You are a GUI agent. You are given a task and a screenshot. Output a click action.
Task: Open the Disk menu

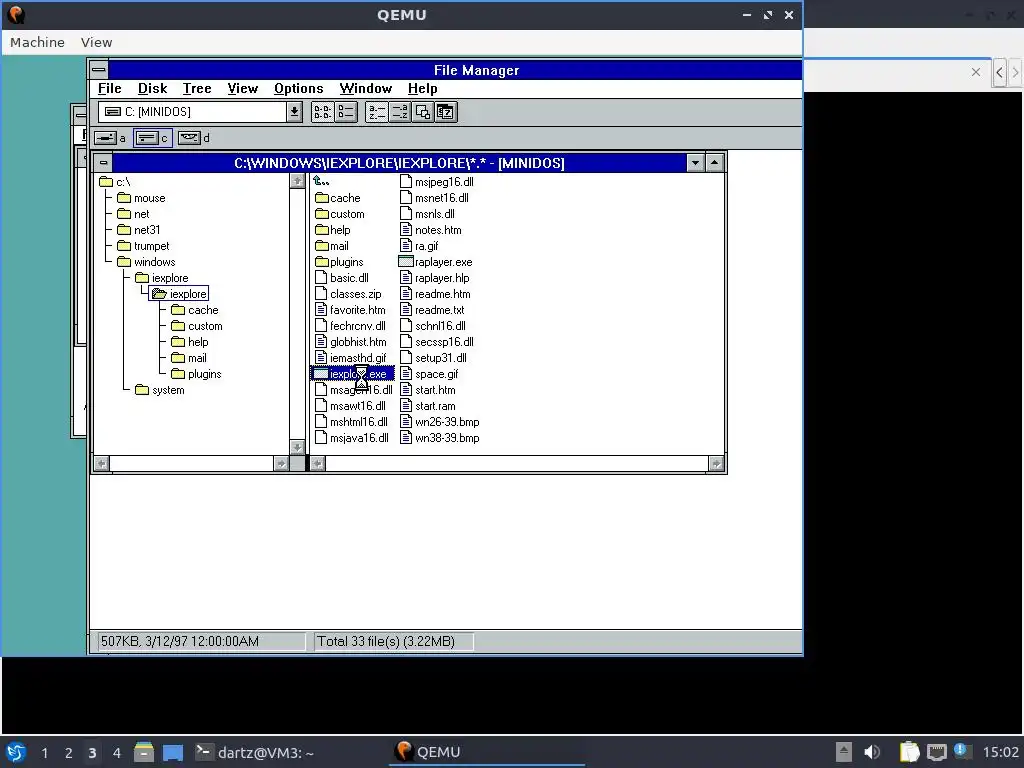pos(152,88)
